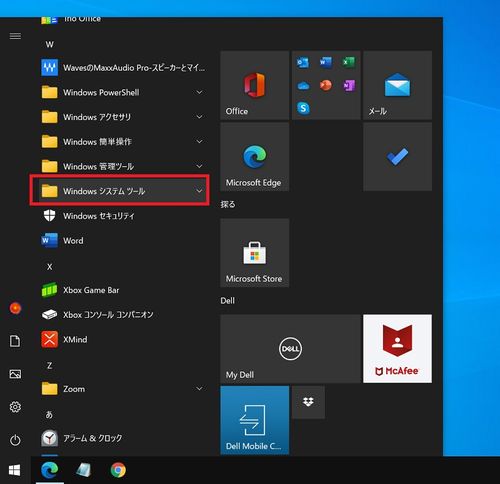This screenshot has width=500, height=484.
Task: Open PowerPoint in the Office apps tile
Action: click(x=326, y=85)
